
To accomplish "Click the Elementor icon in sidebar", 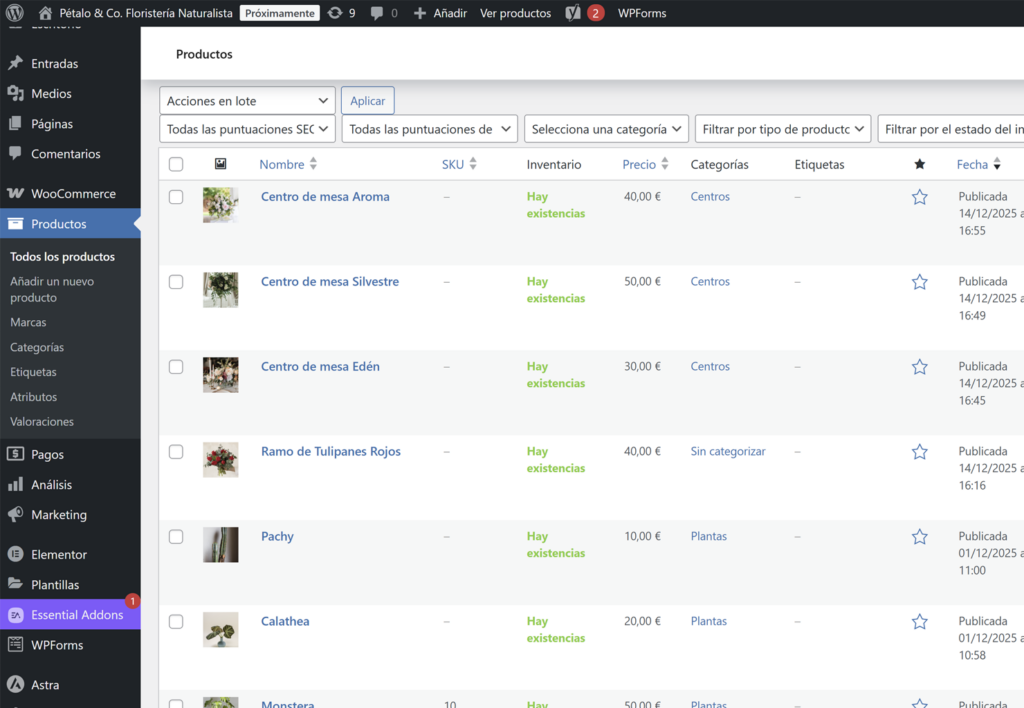I will 16,554.
